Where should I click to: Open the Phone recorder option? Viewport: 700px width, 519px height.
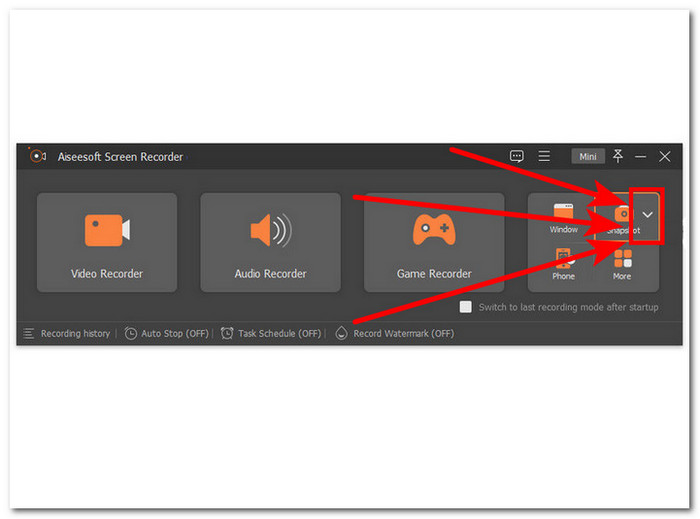(563, 264)
